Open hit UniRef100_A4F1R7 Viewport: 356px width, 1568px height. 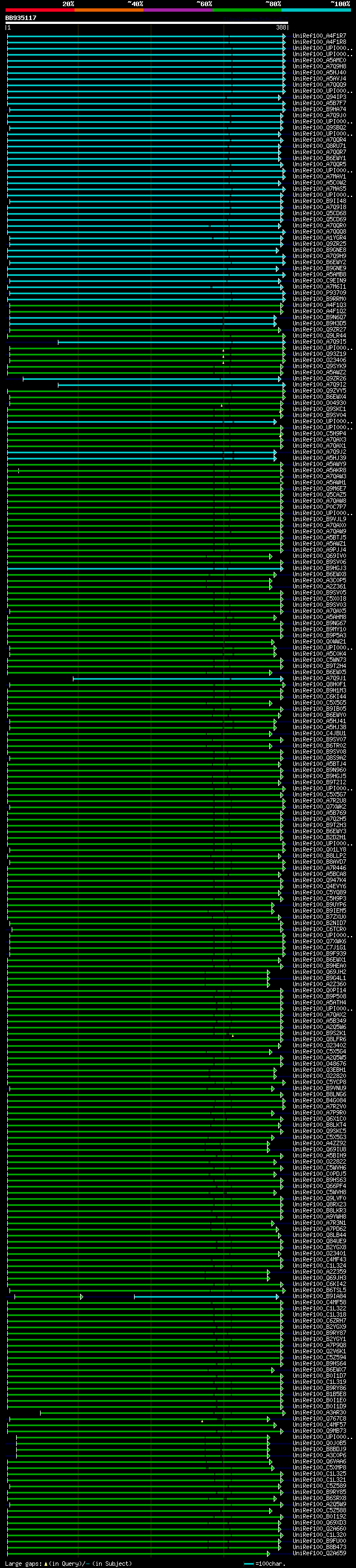coord(319,36)
